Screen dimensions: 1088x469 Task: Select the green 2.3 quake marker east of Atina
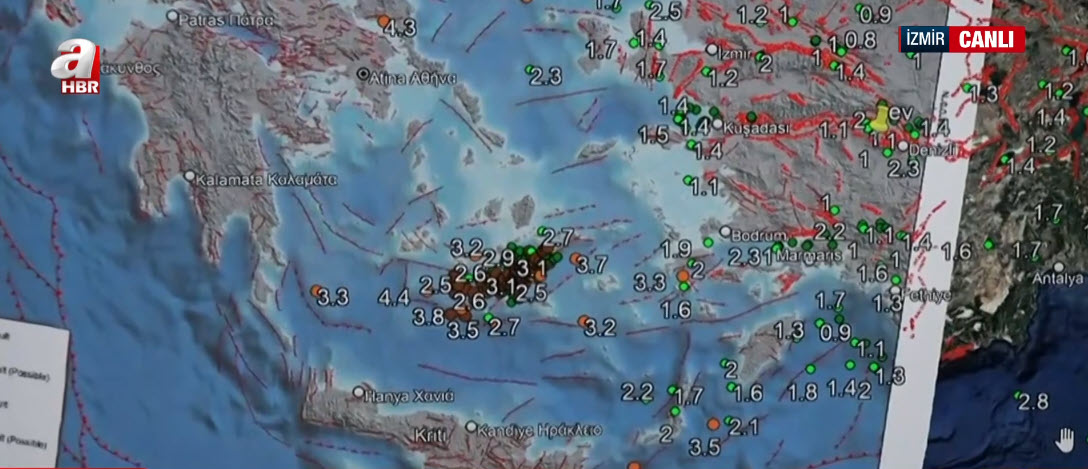(x=529, y=70)
